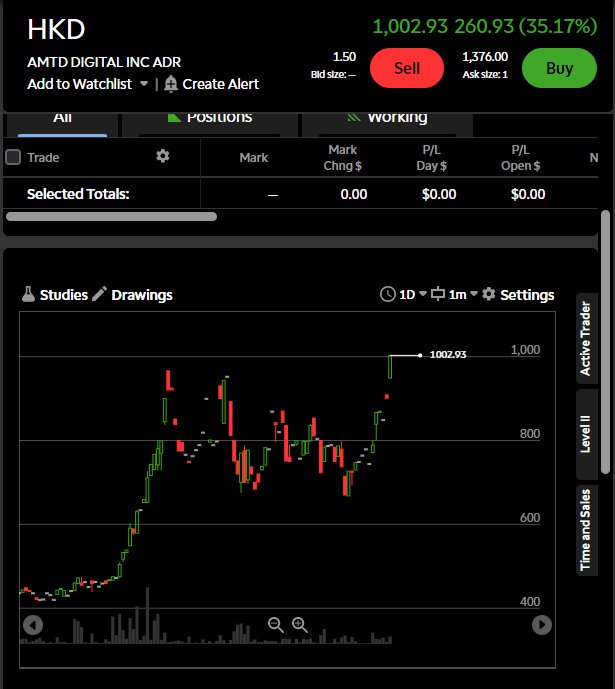Click the HKD ticker symbol
The height and width of the screenshot is (689, 615).
[56, 29]
